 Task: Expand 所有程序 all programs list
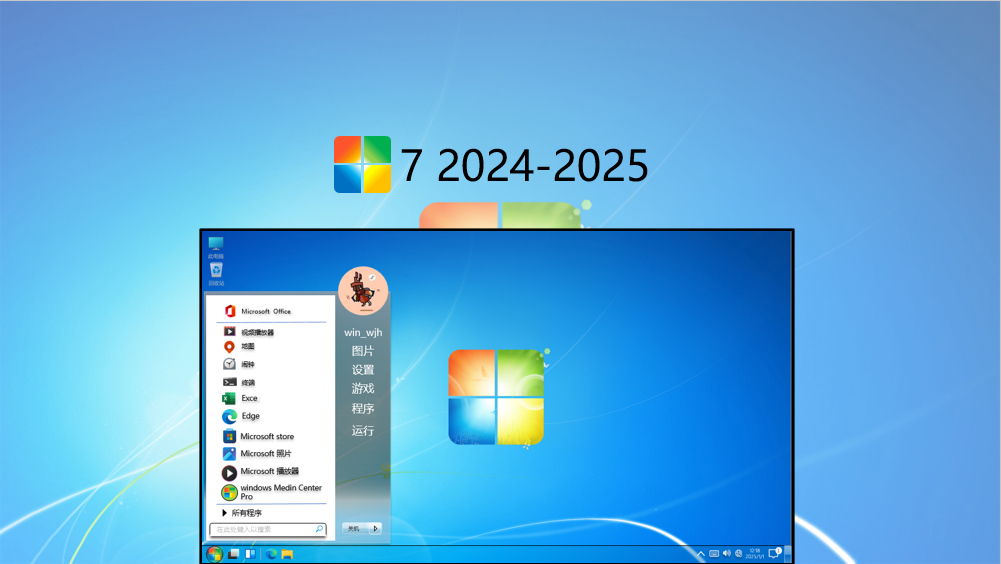[241, 513]
